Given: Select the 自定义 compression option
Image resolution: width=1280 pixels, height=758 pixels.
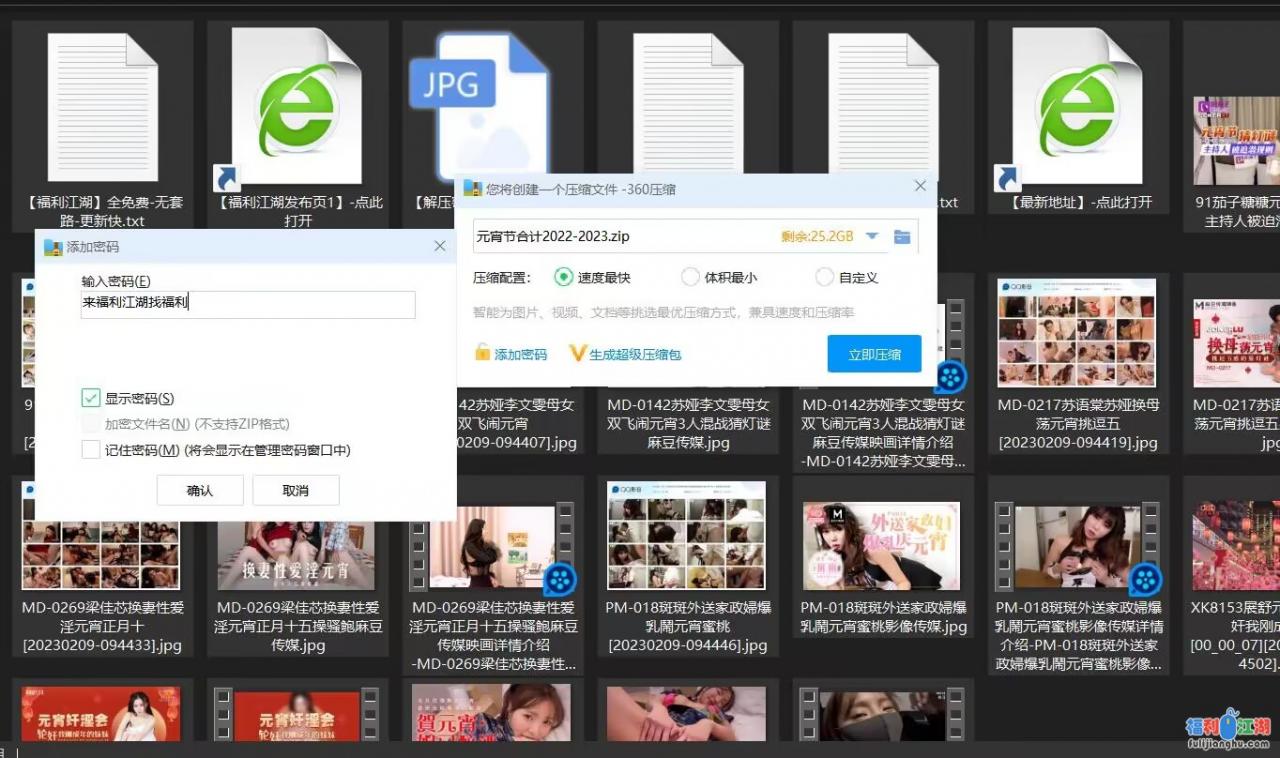Looking at the screenshot, I should (824, 277).
